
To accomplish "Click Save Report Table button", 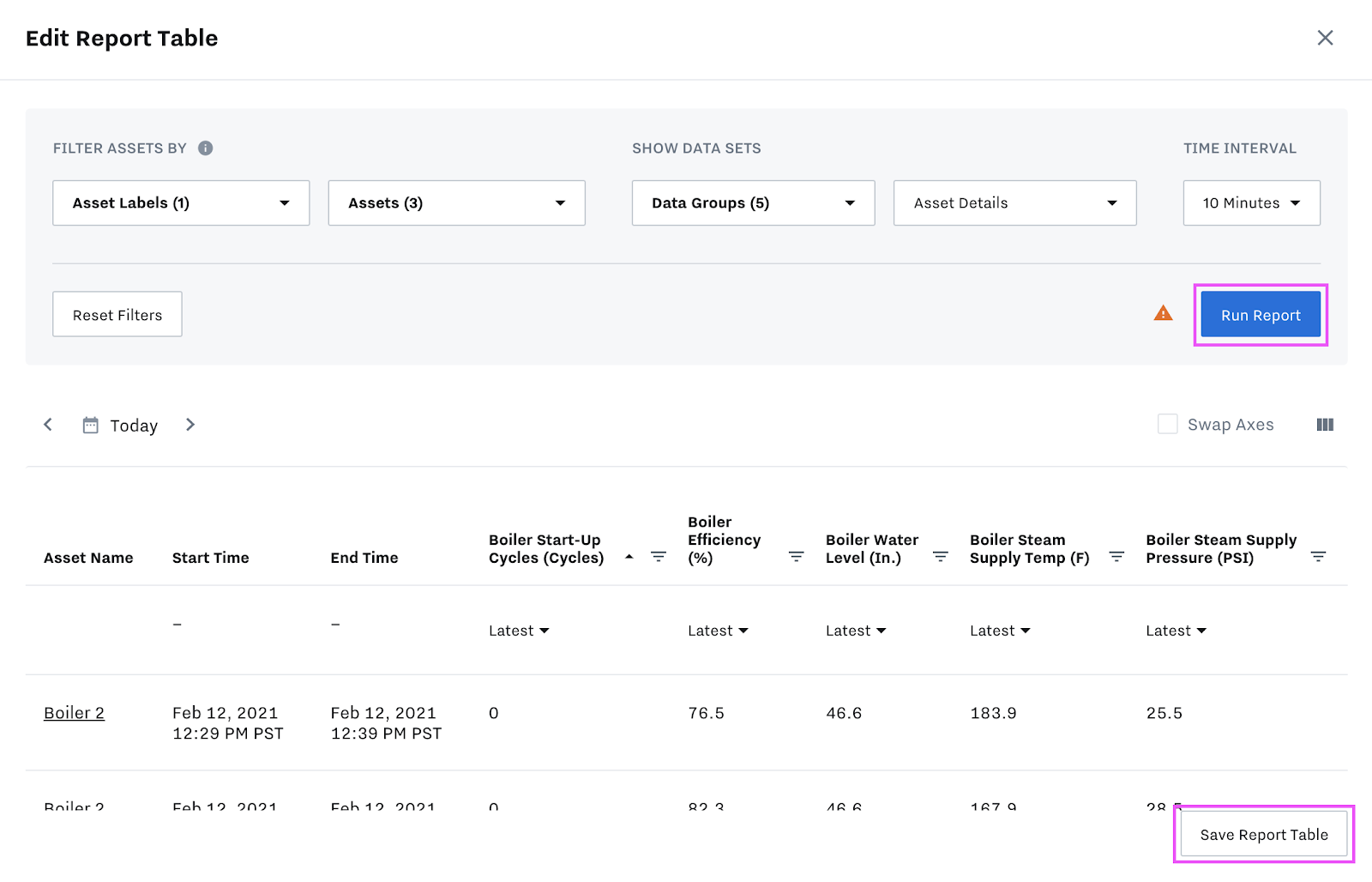I will 1264,835.
